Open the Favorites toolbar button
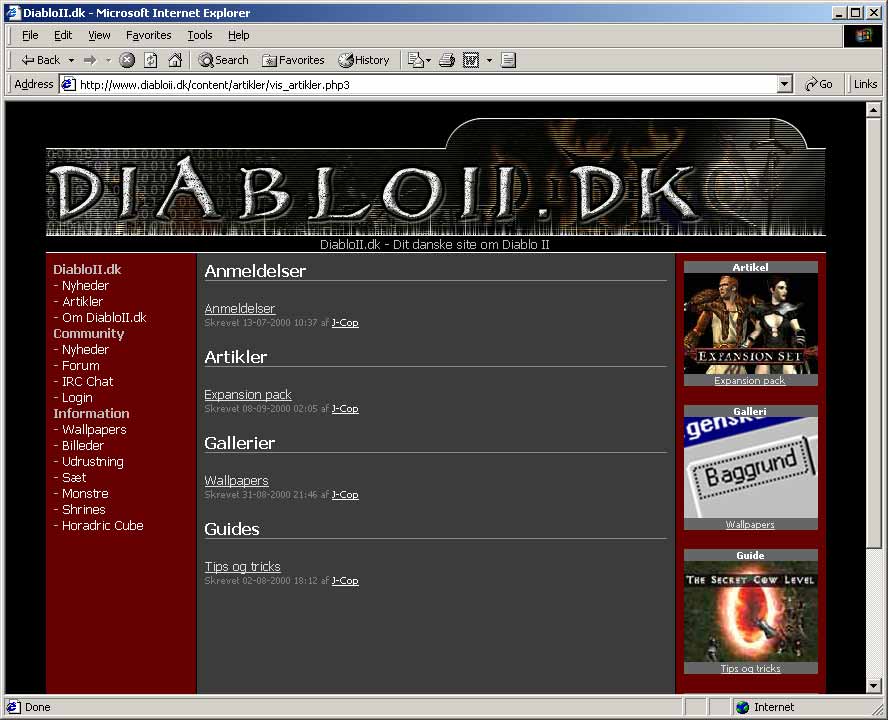Screen dimensions: 888x720 click(x=293, y=60)
